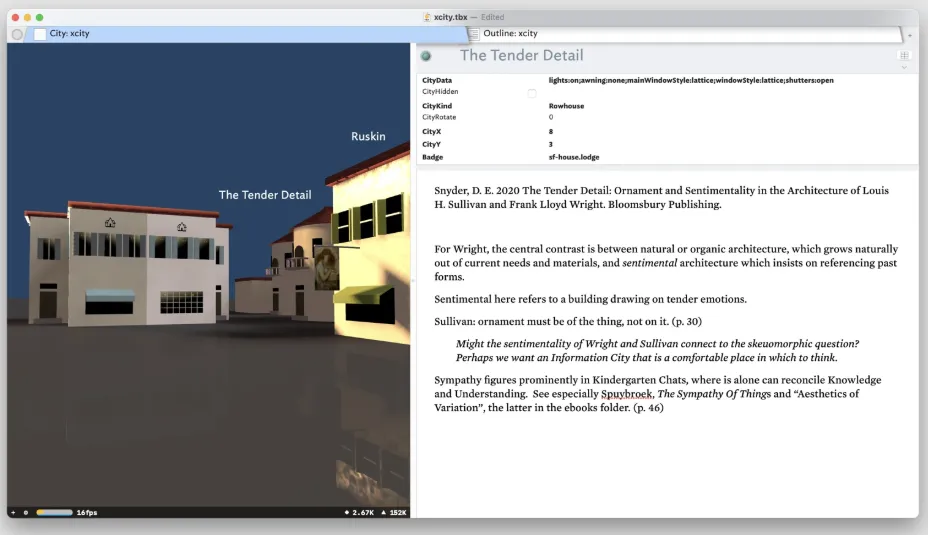Click the blue awning on the rowhouse
The width and height of the screenshot is (928, 535).
click(109, 296)
